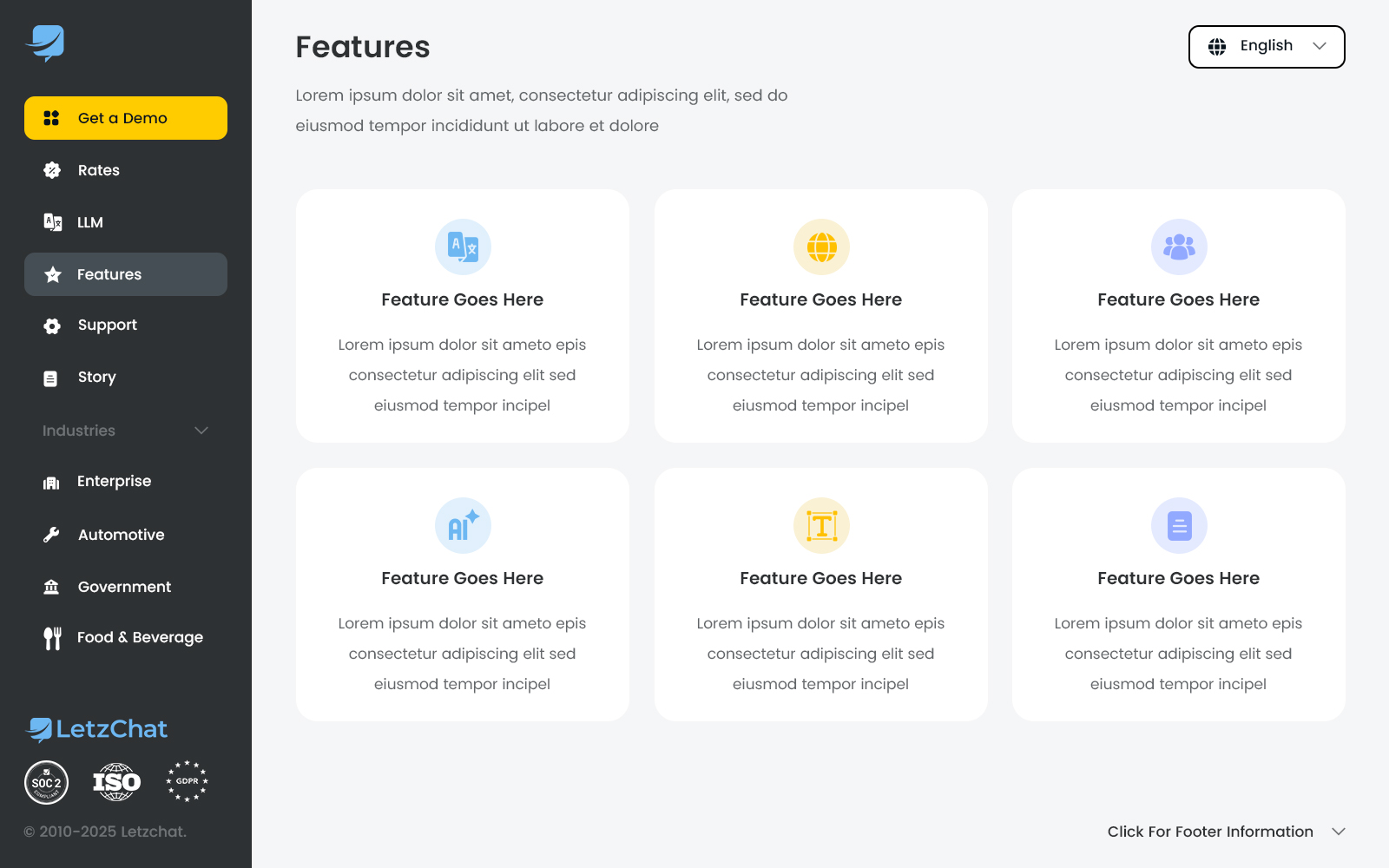
Task: Expand Click For Footer Information
Action: click(1226, 832)
